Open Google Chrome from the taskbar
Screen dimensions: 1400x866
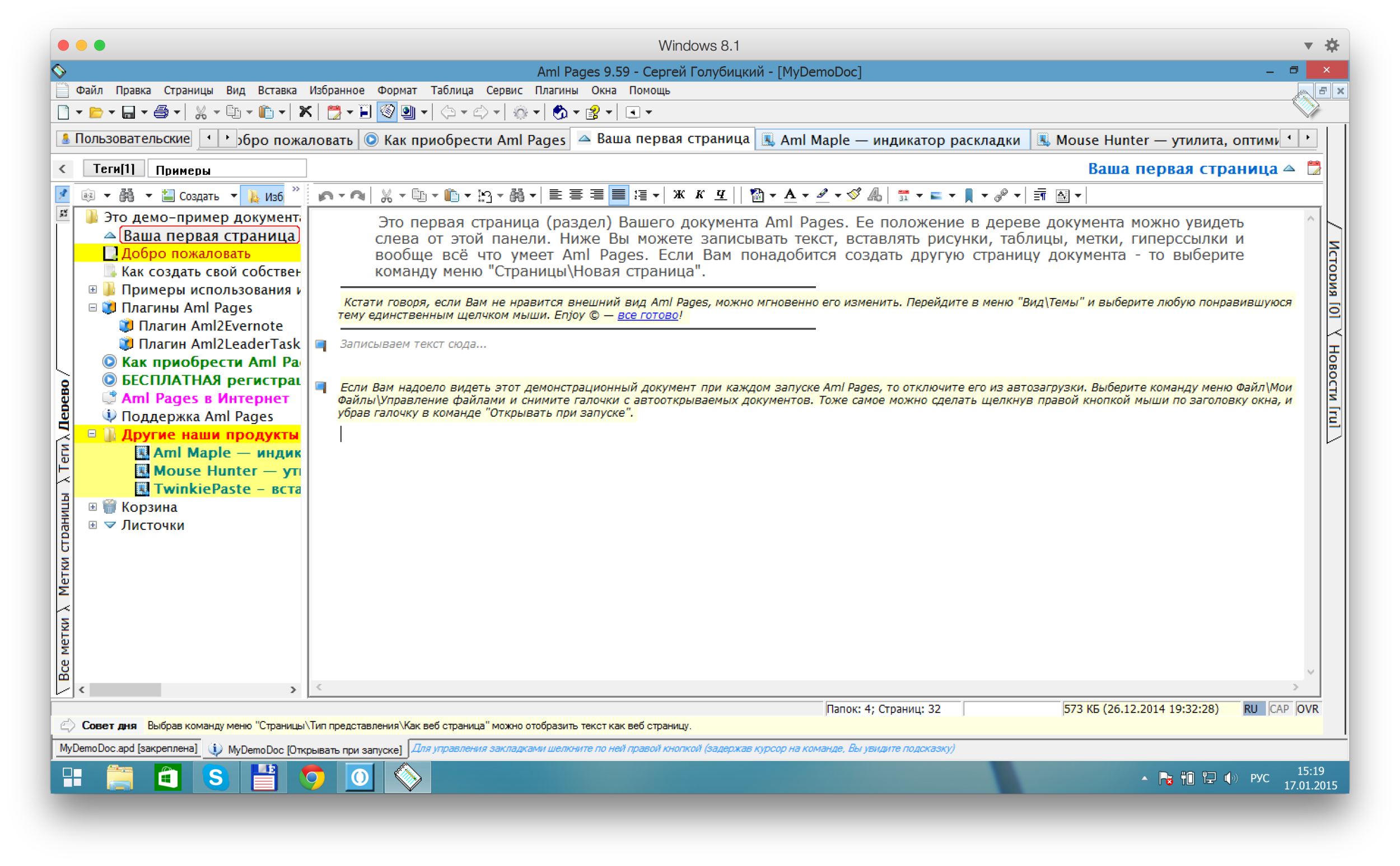311,777
